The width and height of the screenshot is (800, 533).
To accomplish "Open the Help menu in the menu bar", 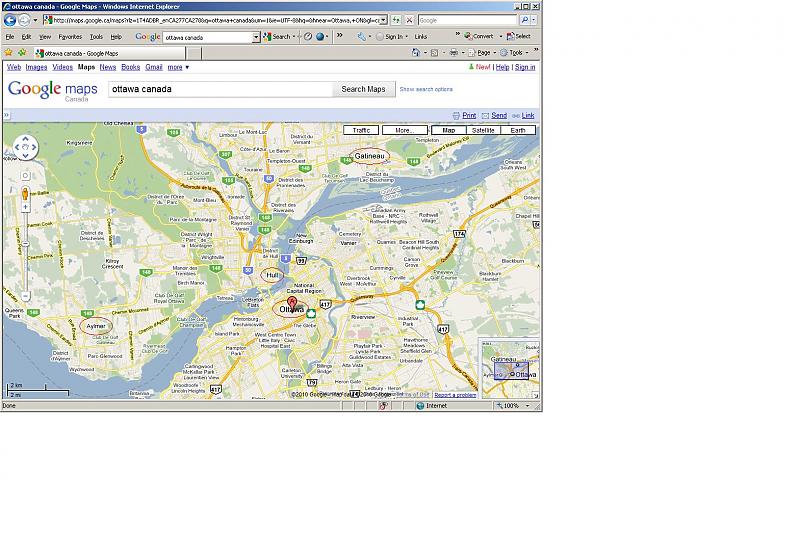I will click(116, 37).
